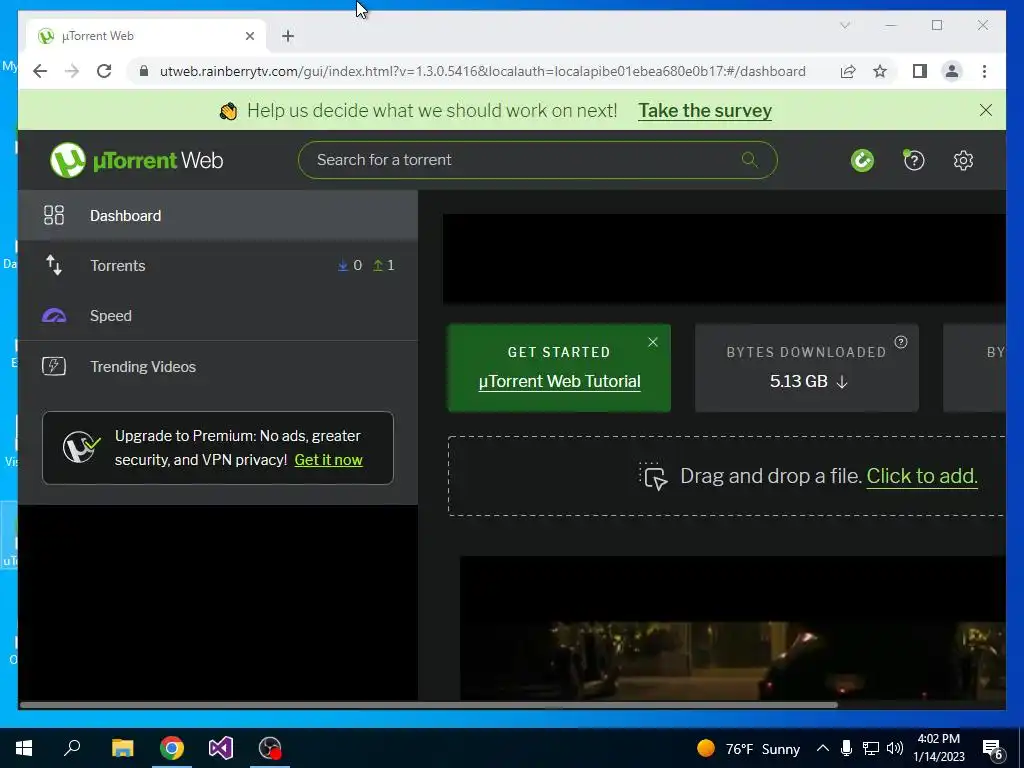This screenshot has height=768, width=1024.
Task: Click the magnifier icon in torrent search
Action: click(750, 159)
